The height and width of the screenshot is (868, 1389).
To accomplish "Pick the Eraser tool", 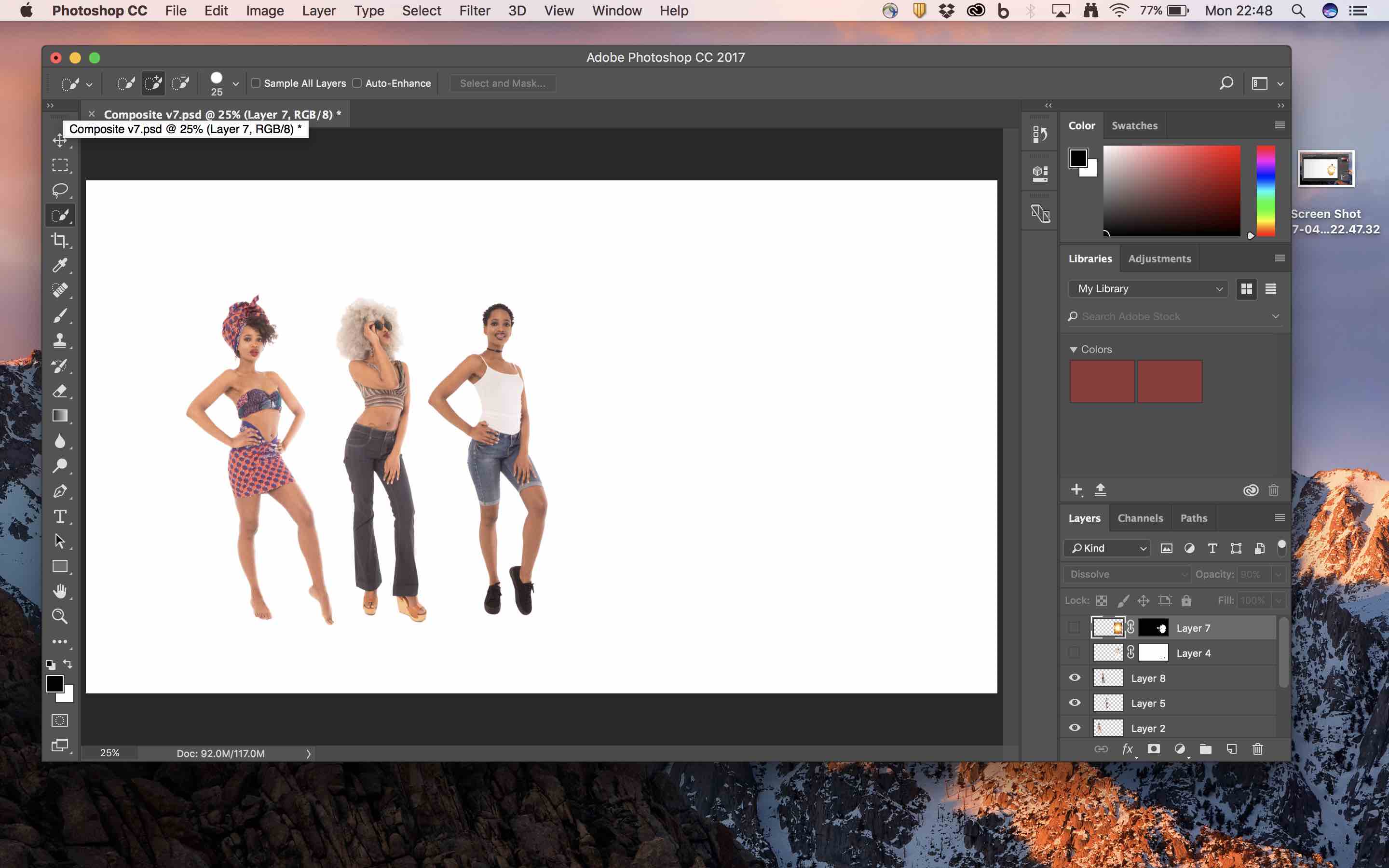I will tap(60, 391).
